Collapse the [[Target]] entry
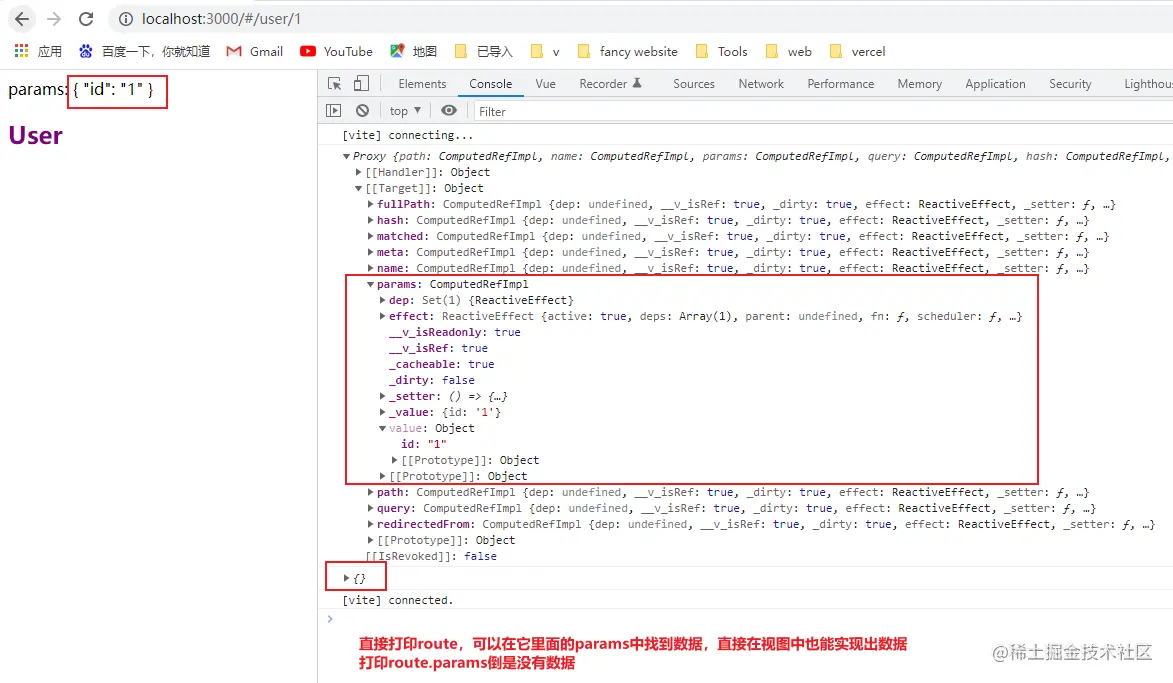Screen dimensions: 1173x683 tap(358, 189)
